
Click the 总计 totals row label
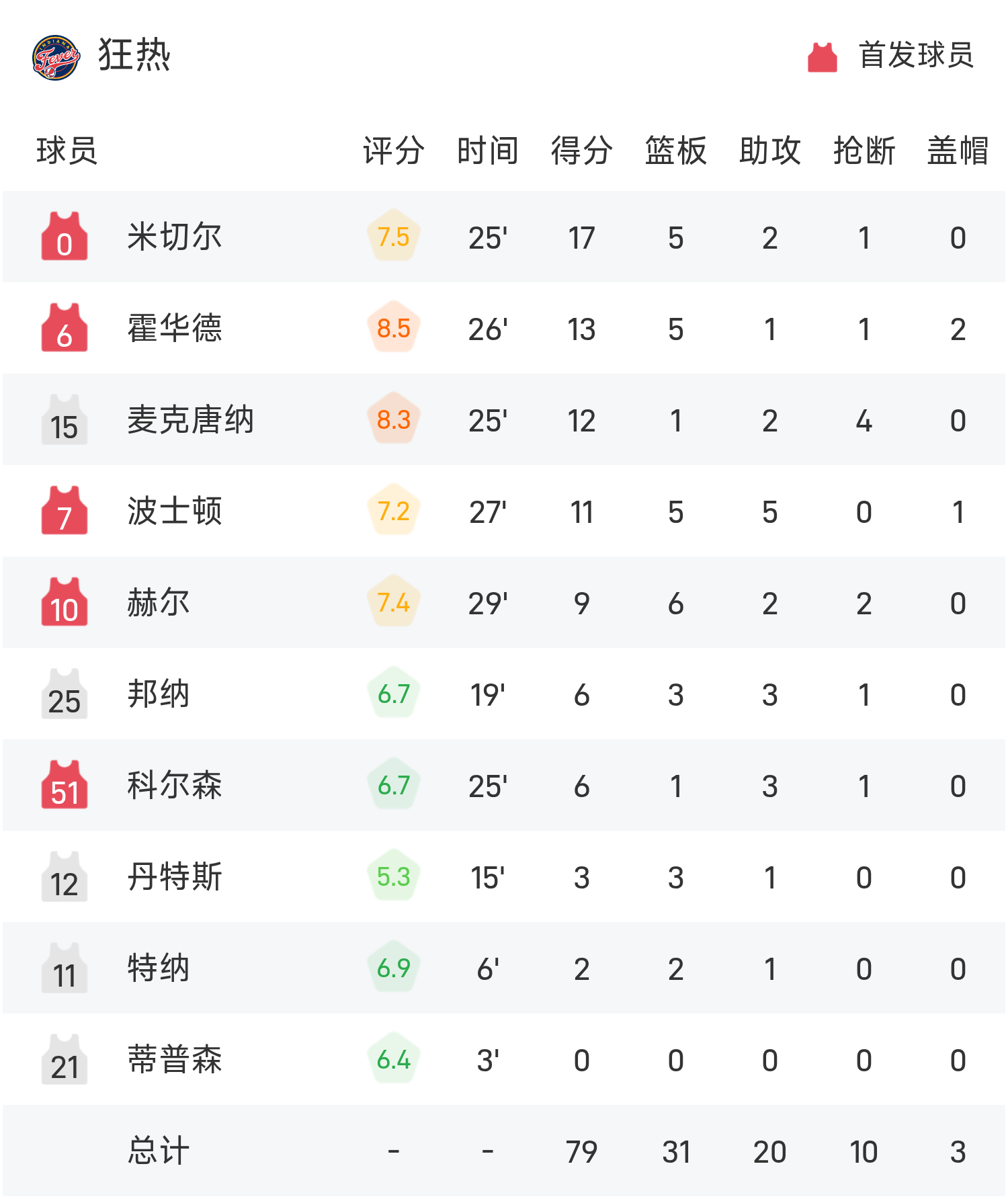click(x=159, y=1151)
